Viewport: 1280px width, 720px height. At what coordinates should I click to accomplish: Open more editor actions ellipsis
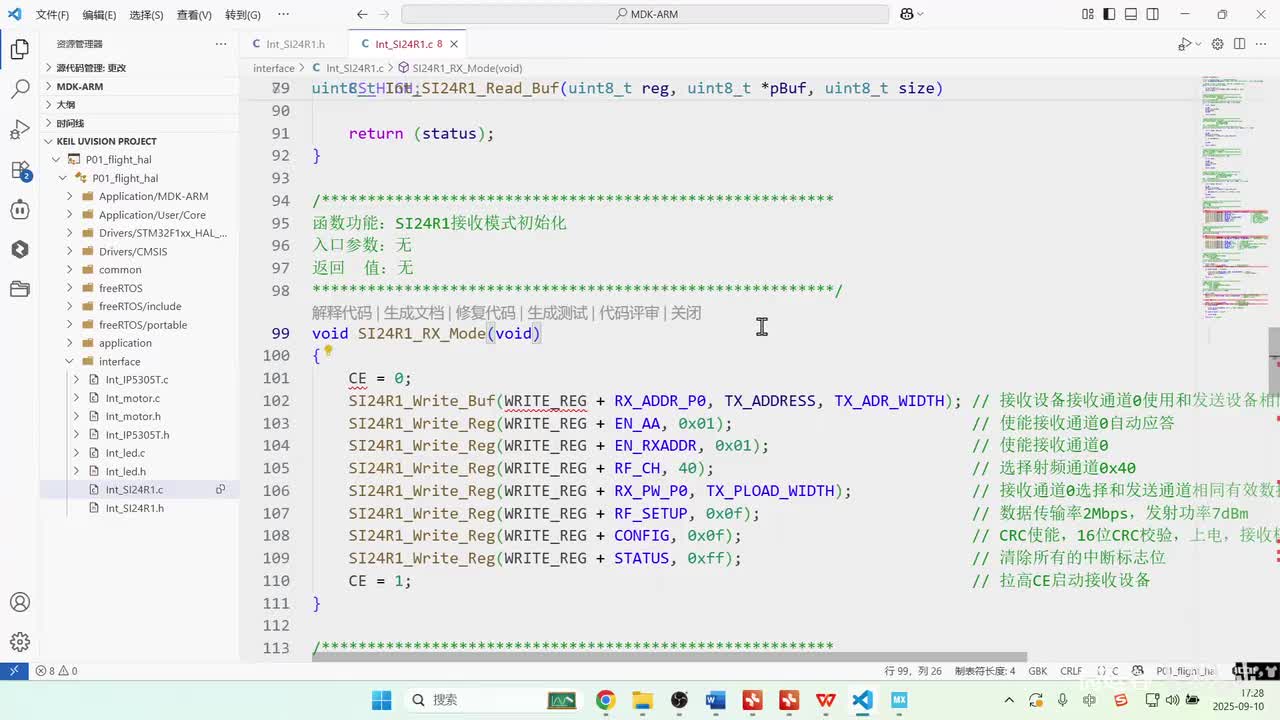pos(1262,44)
